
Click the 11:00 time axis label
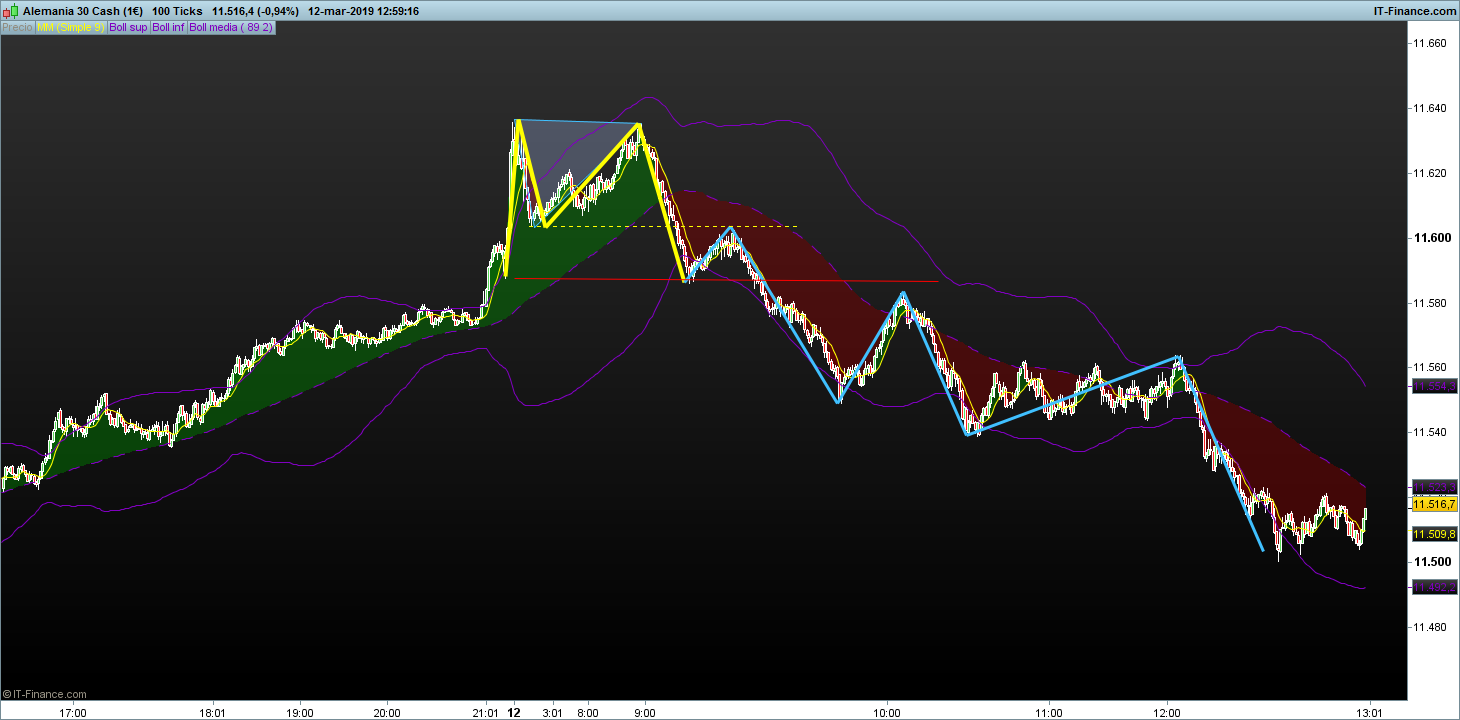[x=1048, y=713]
